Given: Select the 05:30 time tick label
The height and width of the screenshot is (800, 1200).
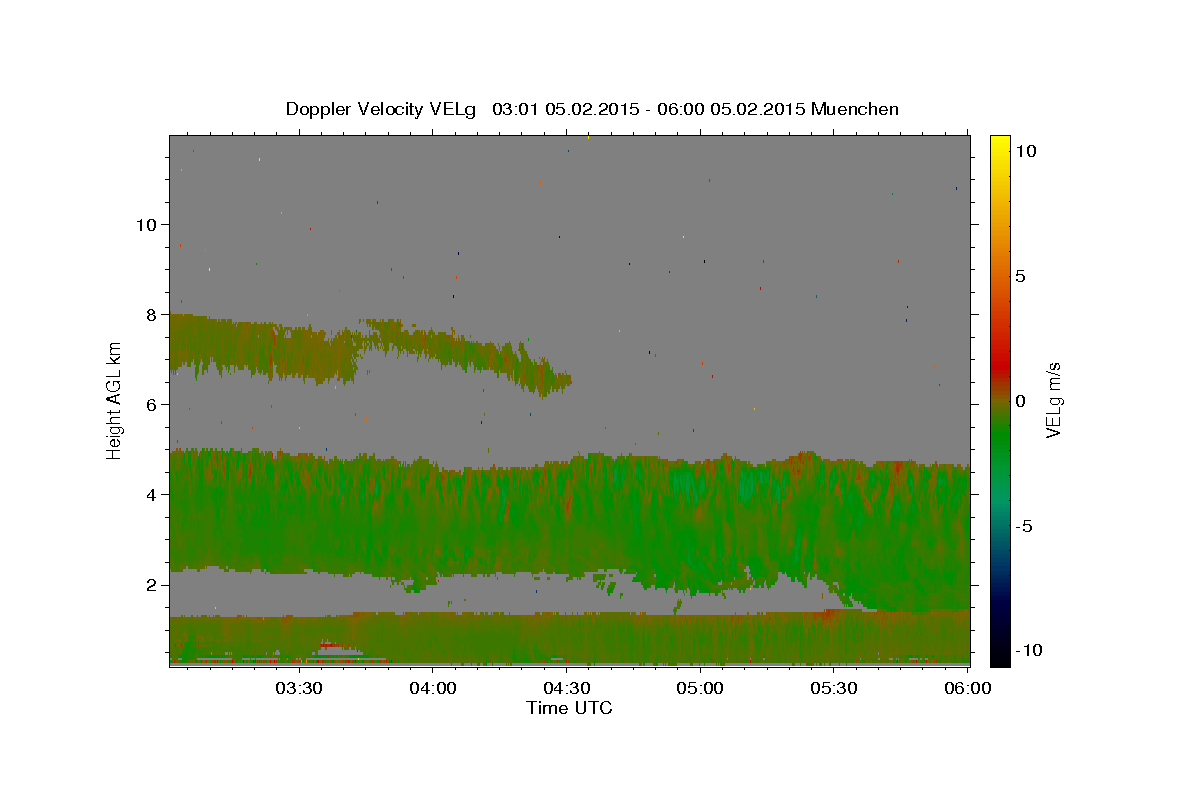Looking at the screenshot, I should pos(834,688).
